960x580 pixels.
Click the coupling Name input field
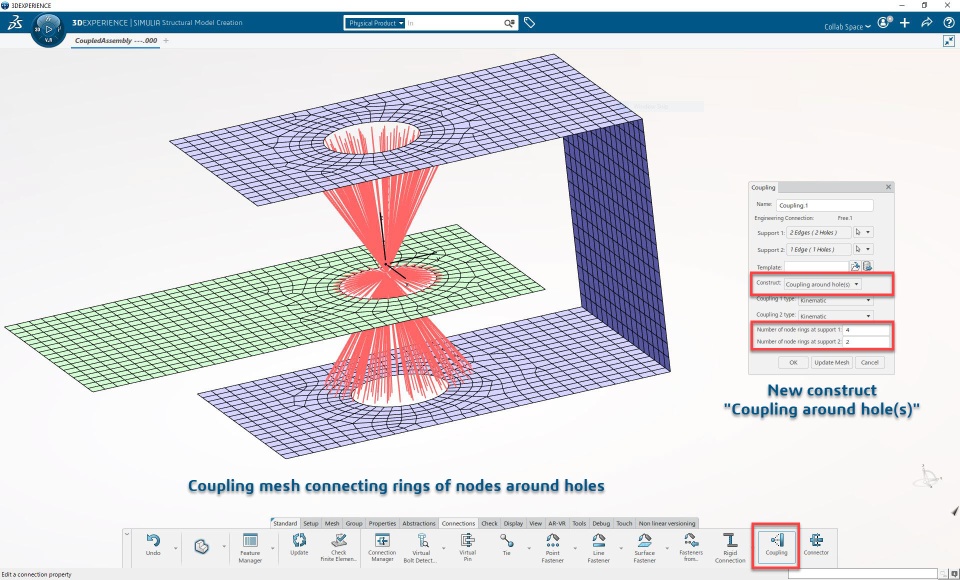824,205
